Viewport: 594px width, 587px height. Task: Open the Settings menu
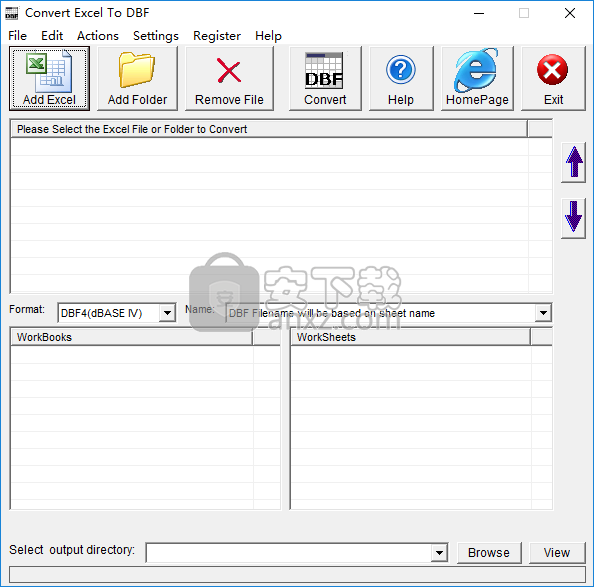coord(156,36)
